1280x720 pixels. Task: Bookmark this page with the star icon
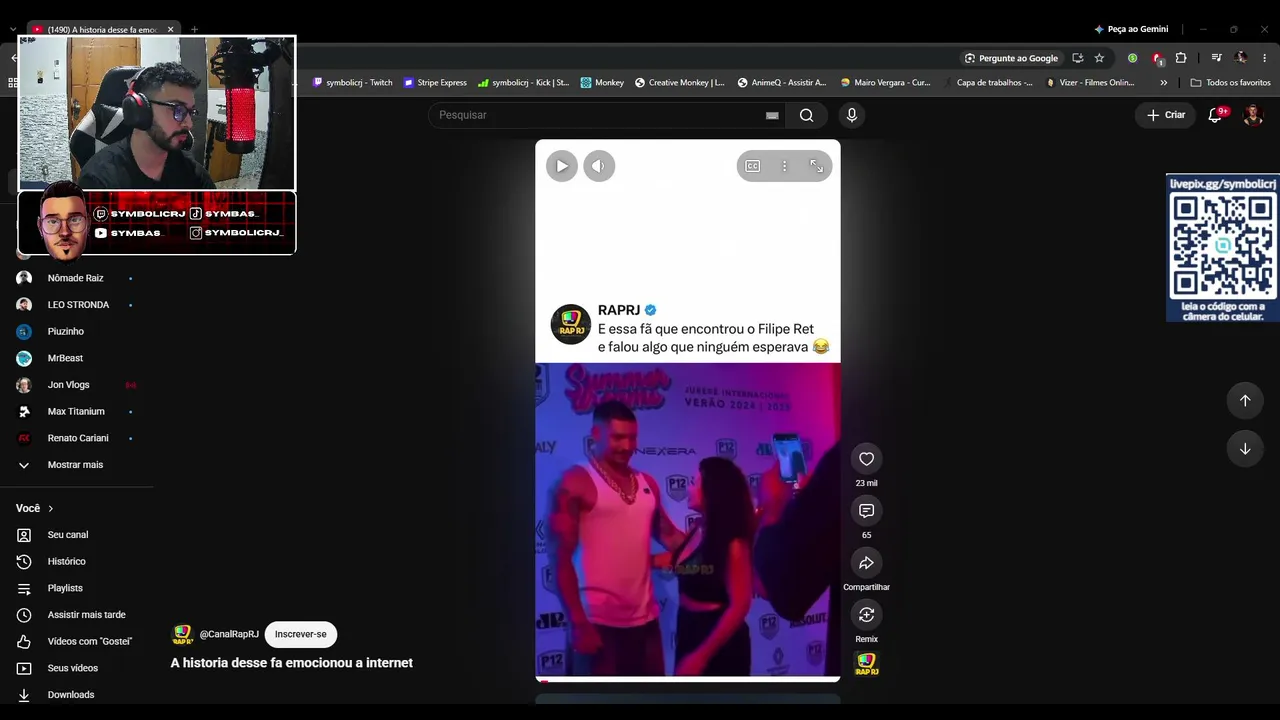[x=1099, y=58]
